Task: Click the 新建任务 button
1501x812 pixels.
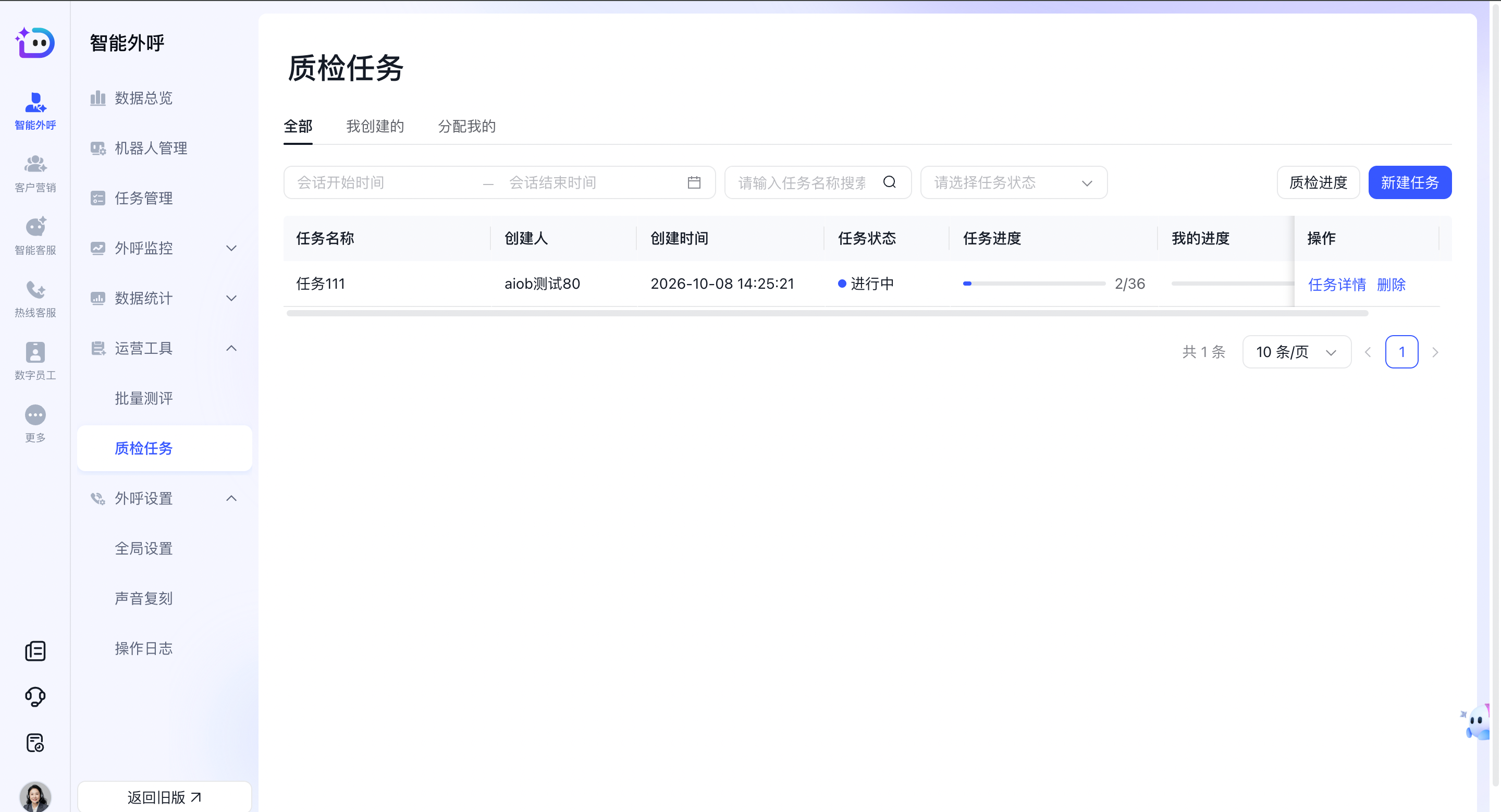Action: coord(1409,182)
